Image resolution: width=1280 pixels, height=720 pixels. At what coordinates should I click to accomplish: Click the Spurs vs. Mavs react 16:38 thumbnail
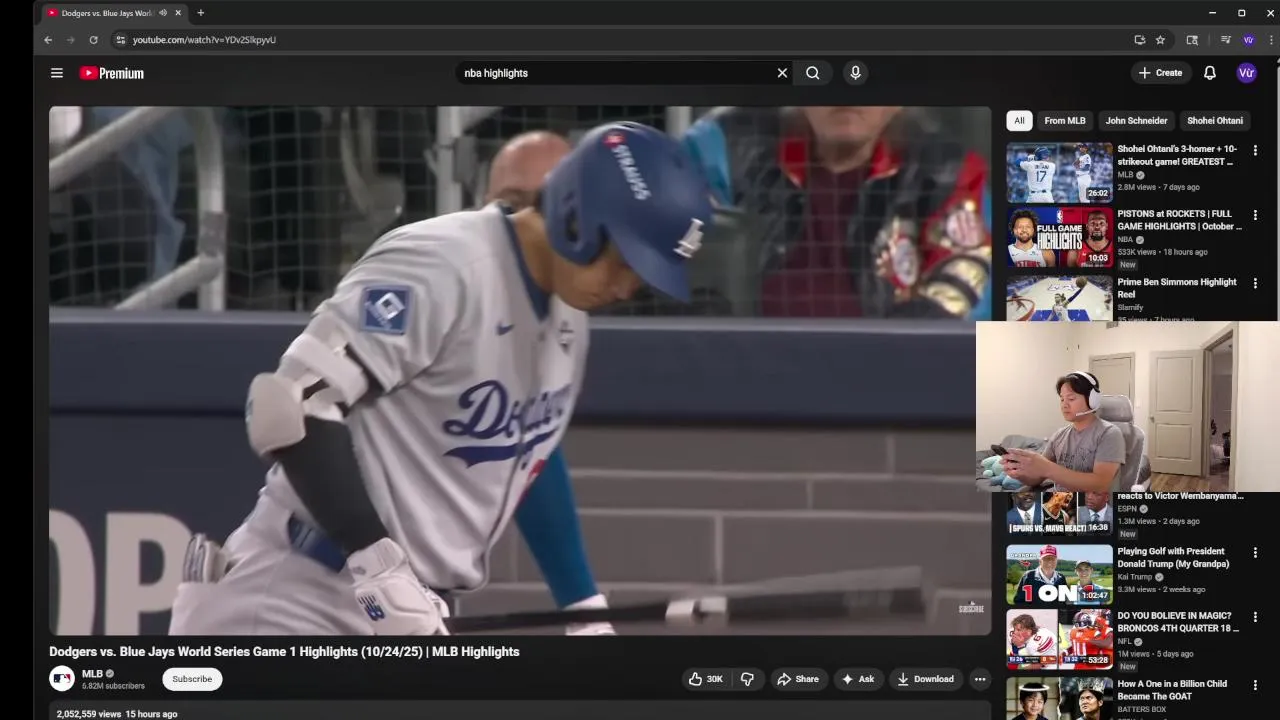click(1059, 513)
